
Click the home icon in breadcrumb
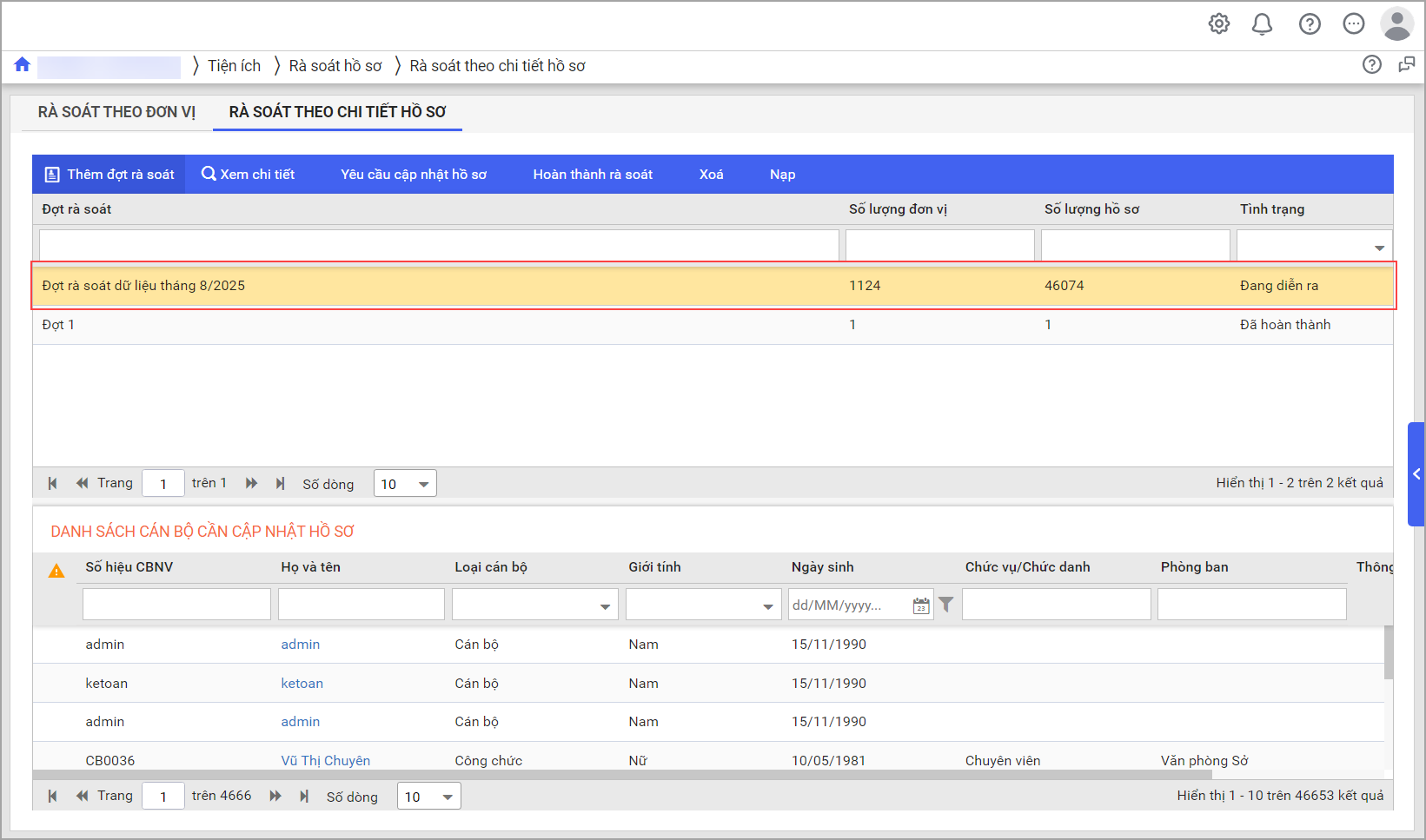click(23, 65)
